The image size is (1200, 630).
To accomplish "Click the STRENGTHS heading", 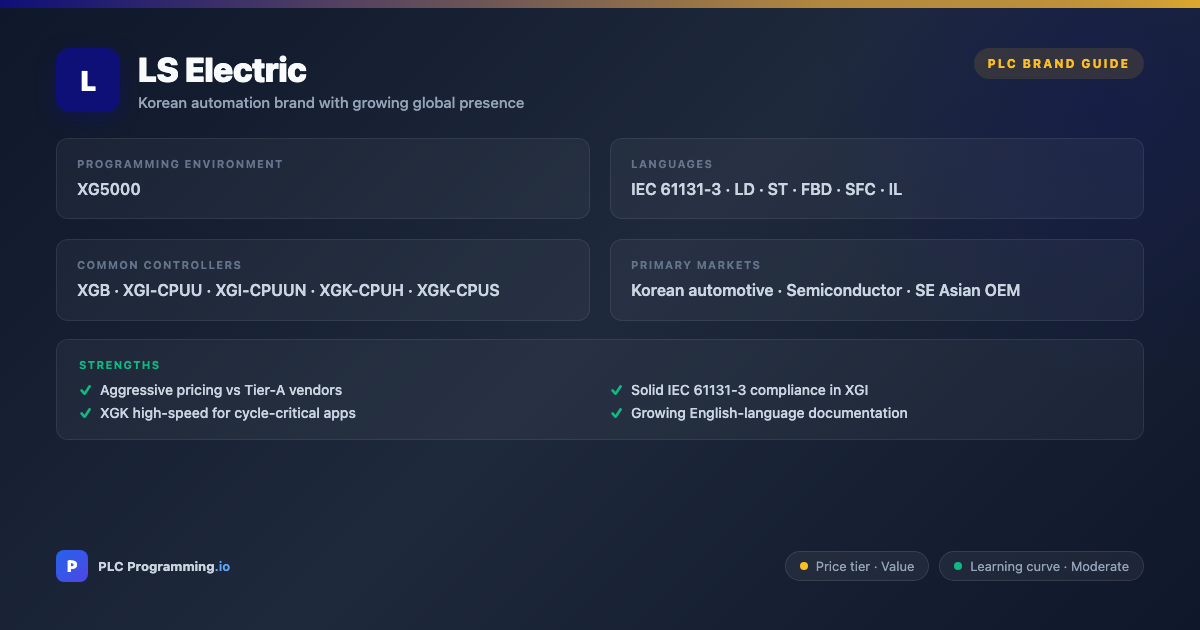I will point(119,365).
